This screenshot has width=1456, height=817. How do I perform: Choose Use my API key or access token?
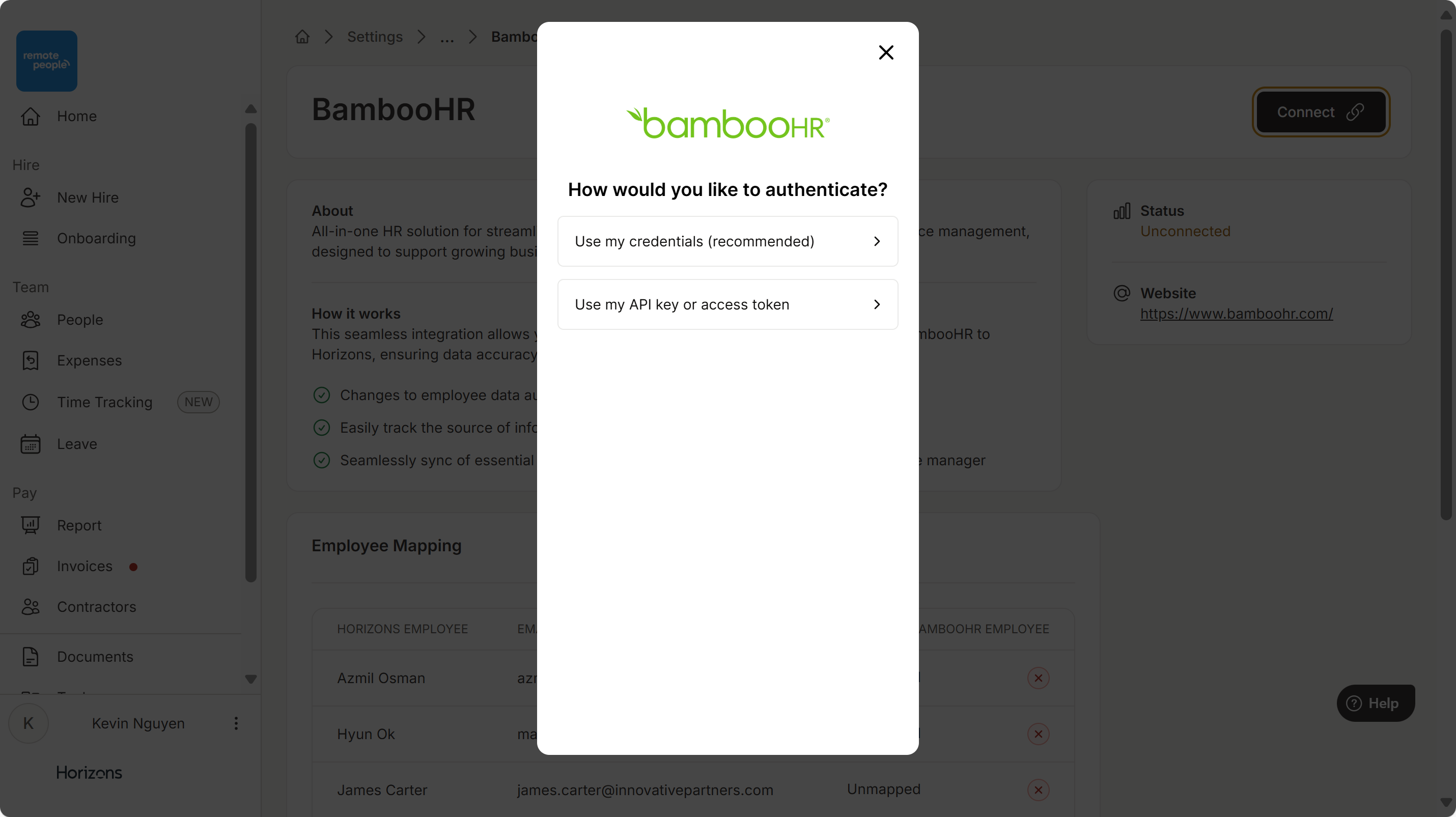tap(727, 304)
